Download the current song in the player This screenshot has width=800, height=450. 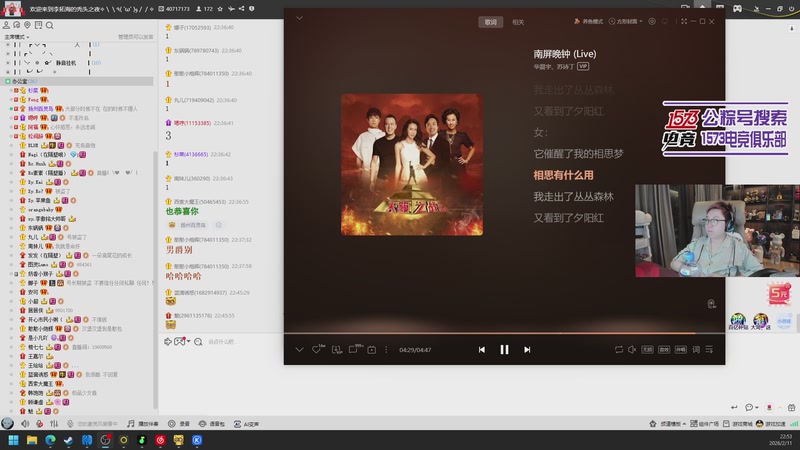tap(337, 349)
